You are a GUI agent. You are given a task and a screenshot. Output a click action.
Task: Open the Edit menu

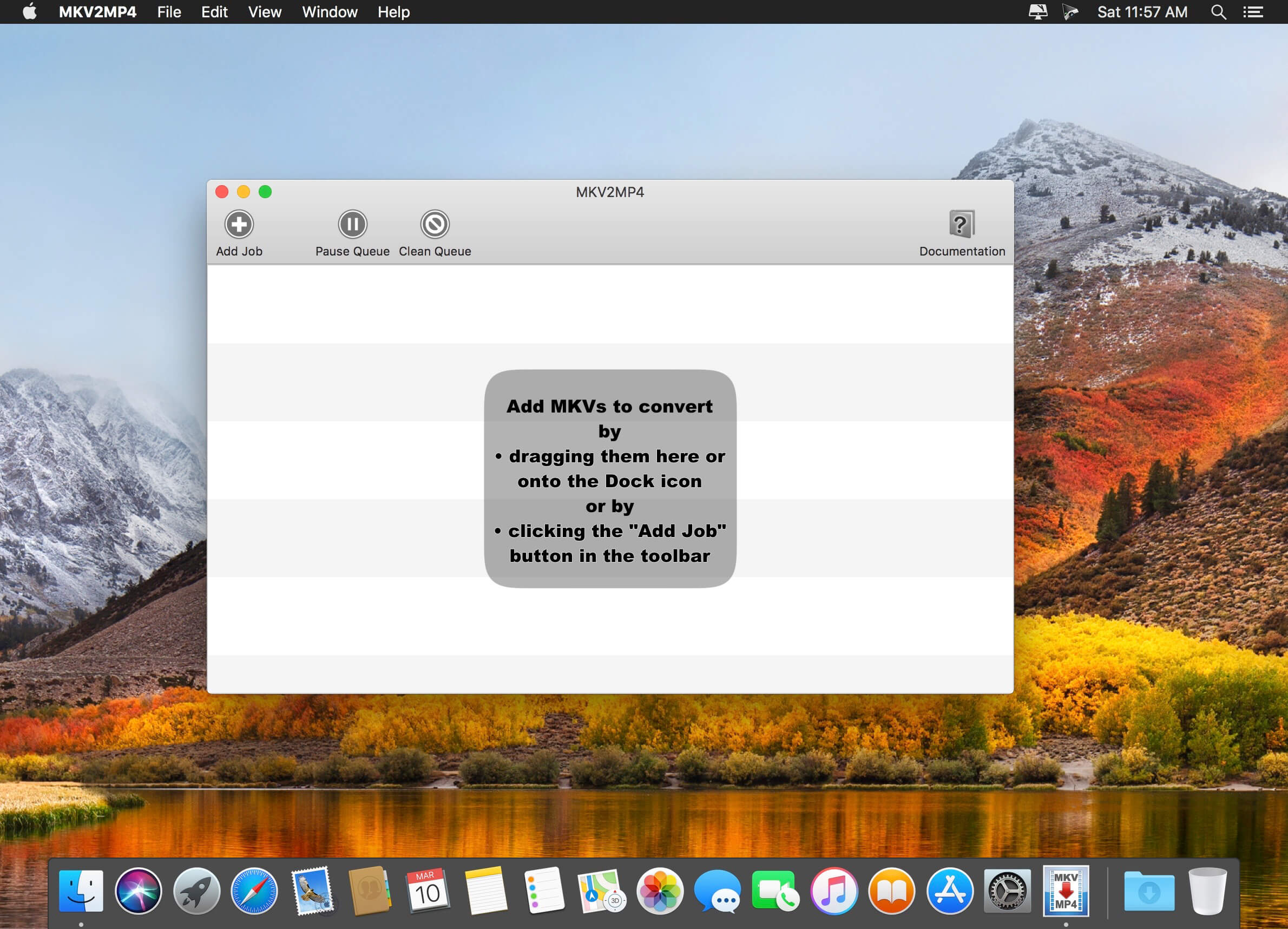pos(214,12)
